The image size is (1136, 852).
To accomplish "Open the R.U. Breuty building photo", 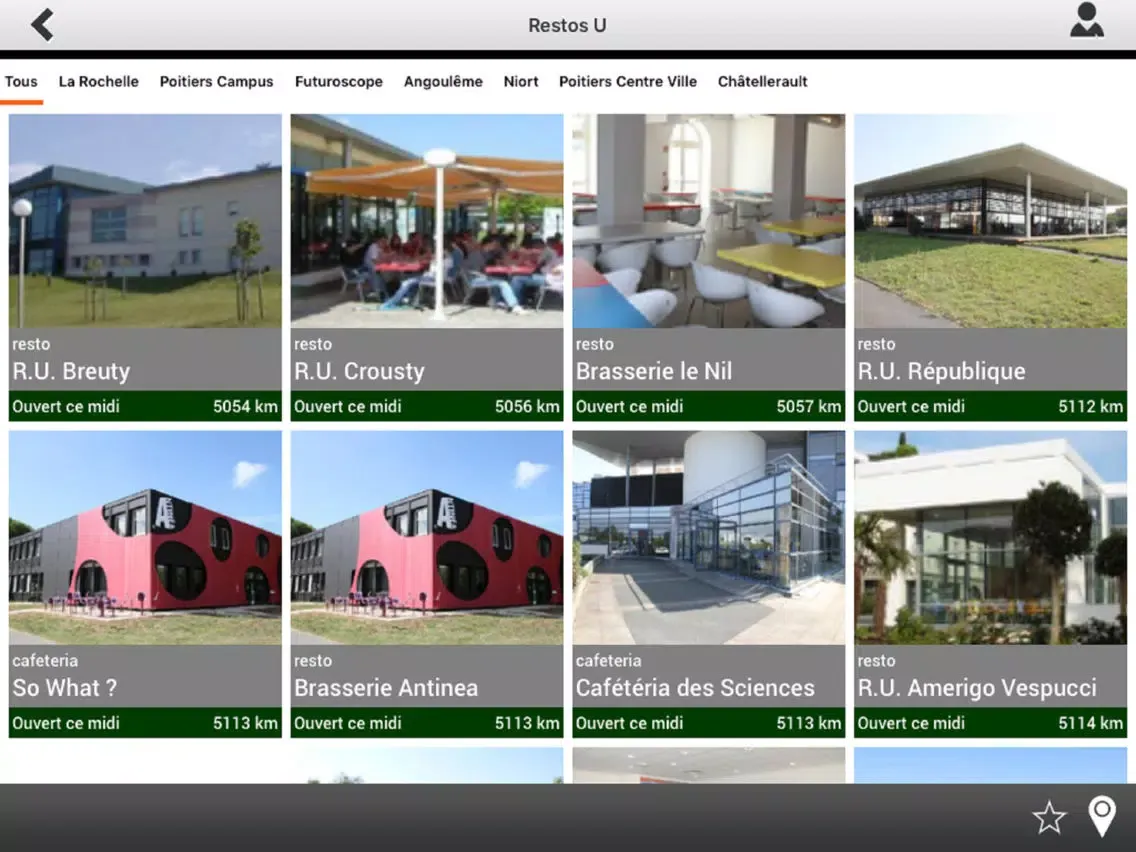I will pos(145,221).
